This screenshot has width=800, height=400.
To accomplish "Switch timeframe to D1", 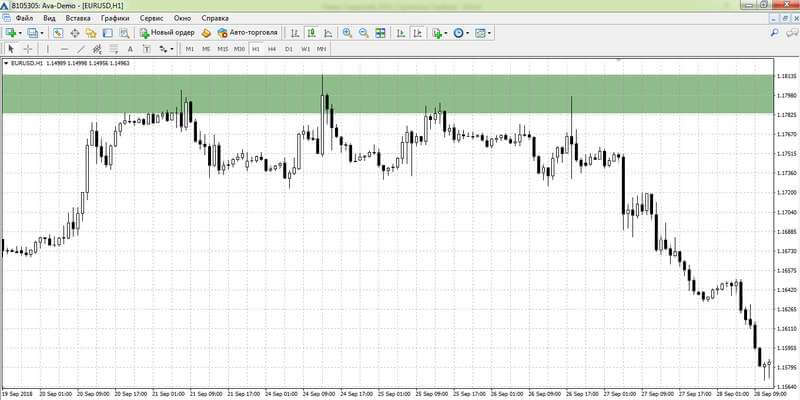I will [289, 49].
